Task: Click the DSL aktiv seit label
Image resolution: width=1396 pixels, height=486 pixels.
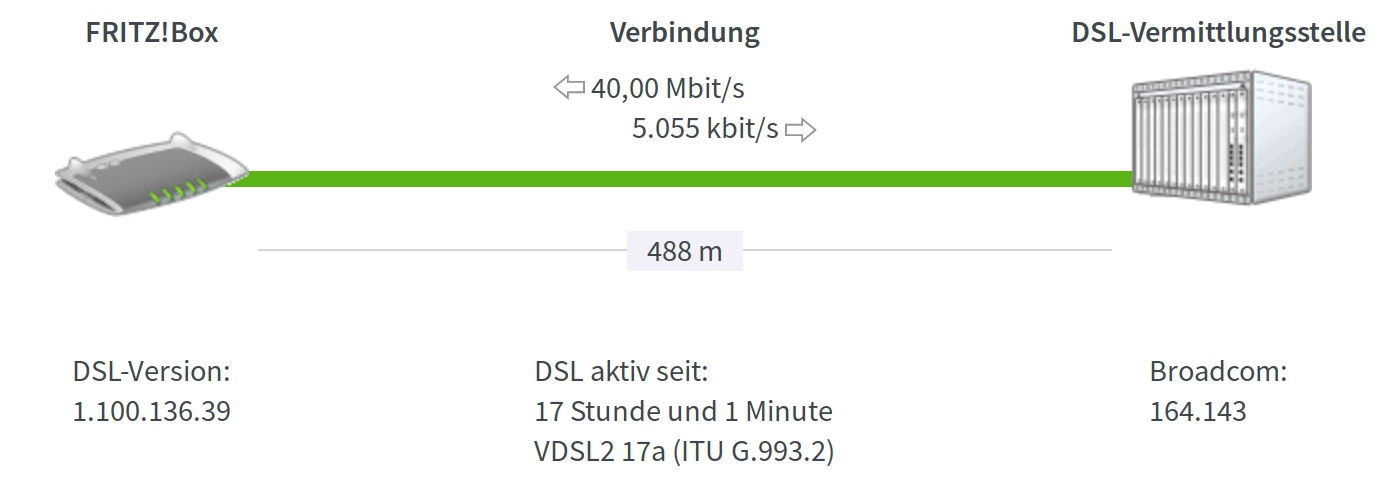Action: click(x=621, y=372)
